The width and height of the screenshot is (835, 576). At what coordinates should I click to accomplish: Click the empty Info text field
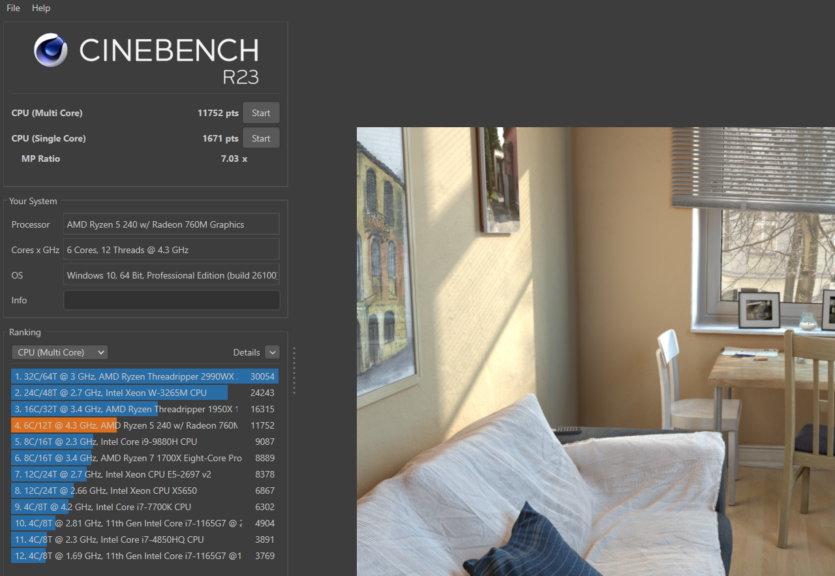tap(171, 300)
